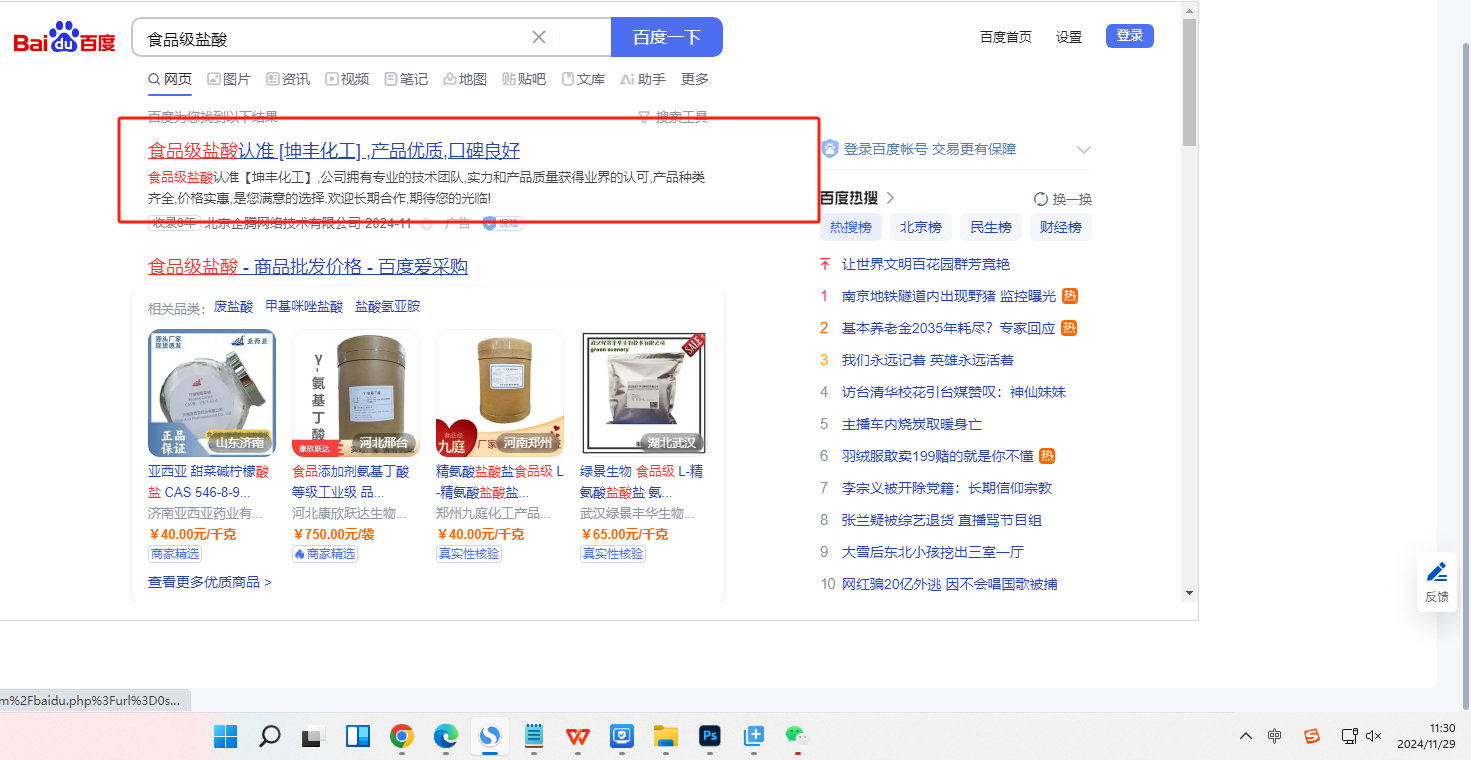Screen dimensions: 1471x760
Task: Clear the search box with the X icon
Action: click(538, 38)
